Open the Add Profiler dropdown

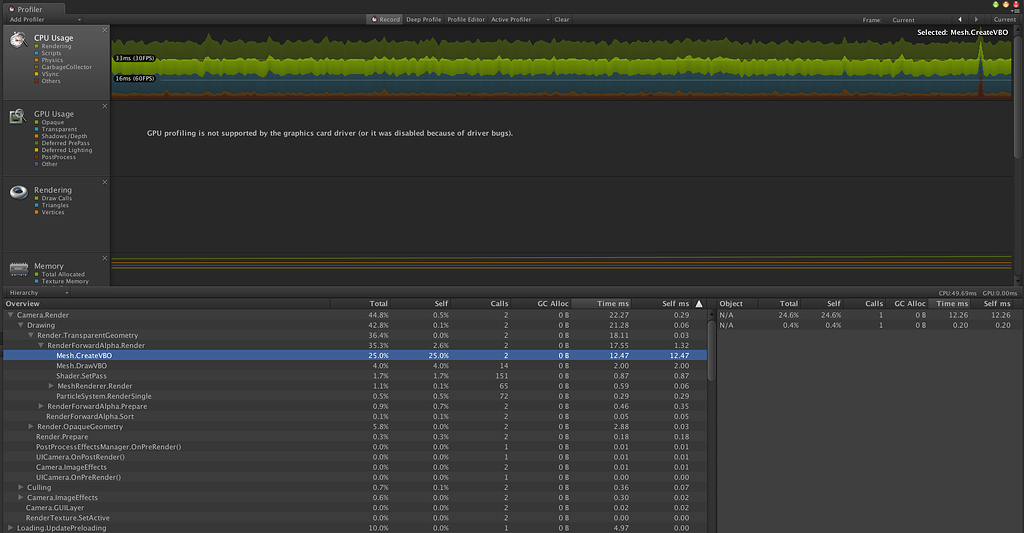[44, 20]
